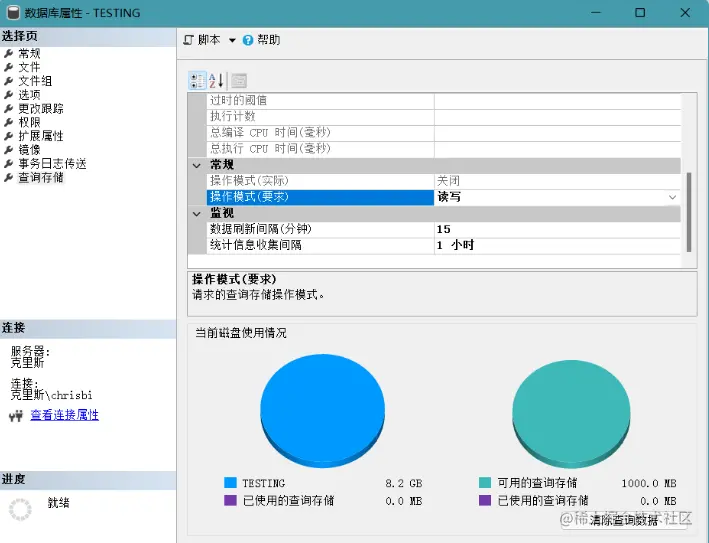Open the 脚本 dropdown arrow
Image resolution: width=709 pixels, height=543 pixels.
click(232, 40)
